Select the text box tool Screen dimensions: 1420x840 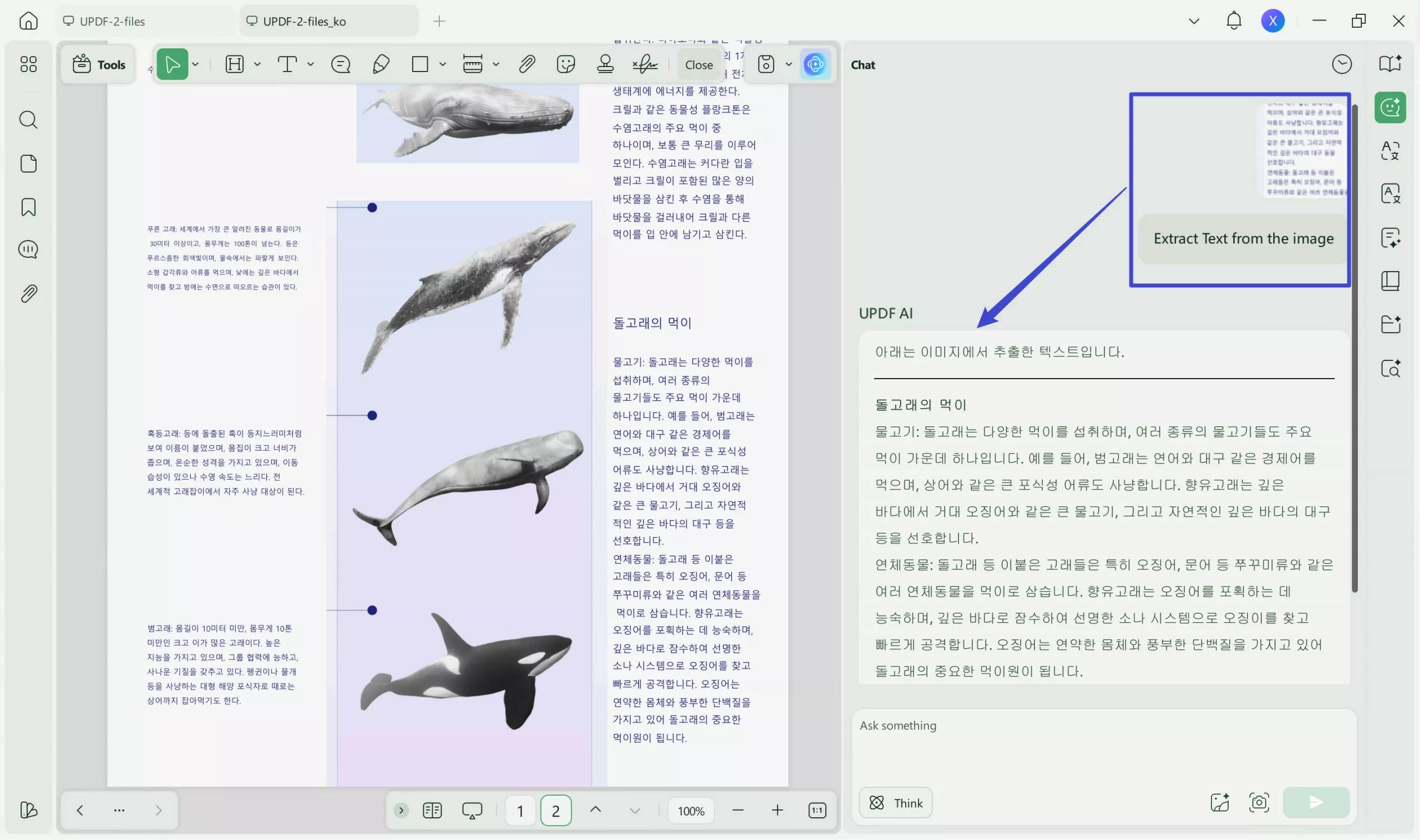[287, 64]
